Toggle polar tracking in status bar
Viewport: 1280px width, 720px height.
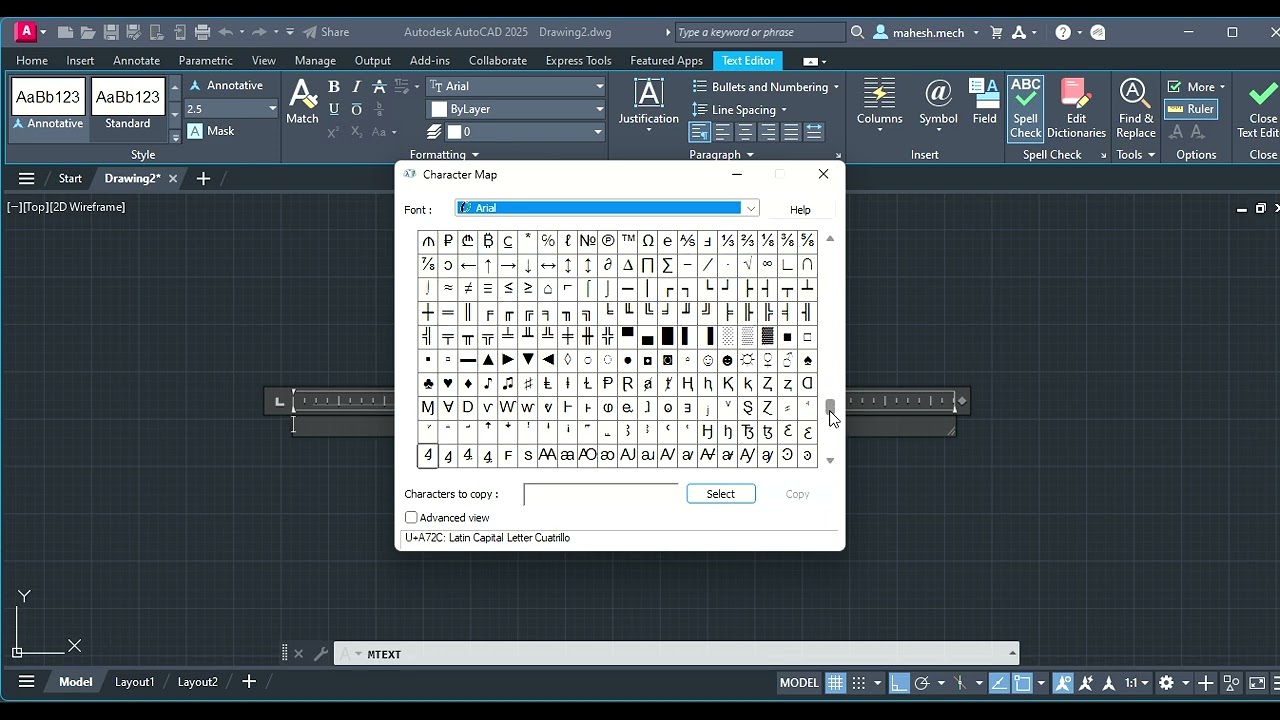[x=922, y=683]
